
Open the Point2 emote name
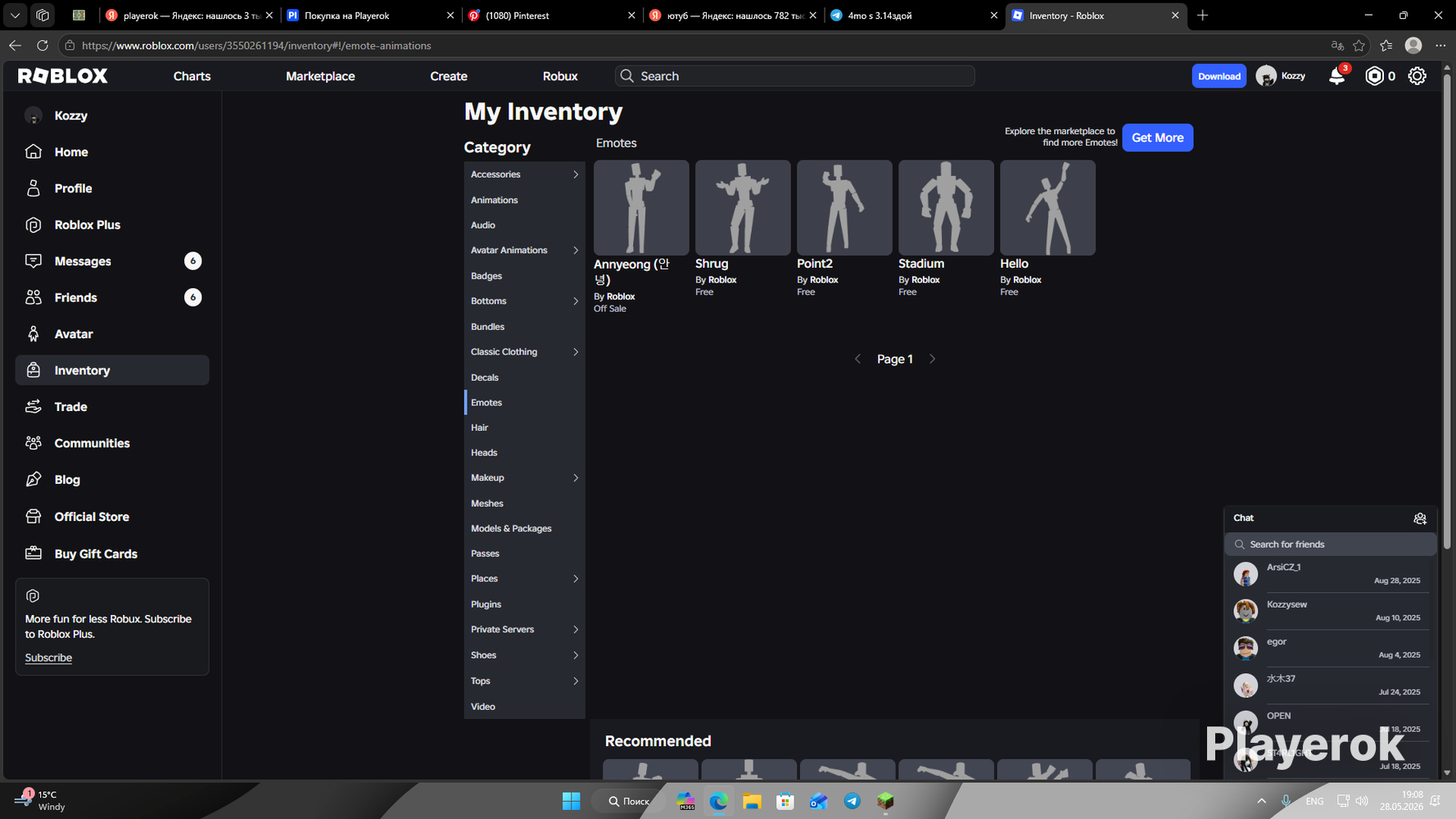click(x=815, y=264)
